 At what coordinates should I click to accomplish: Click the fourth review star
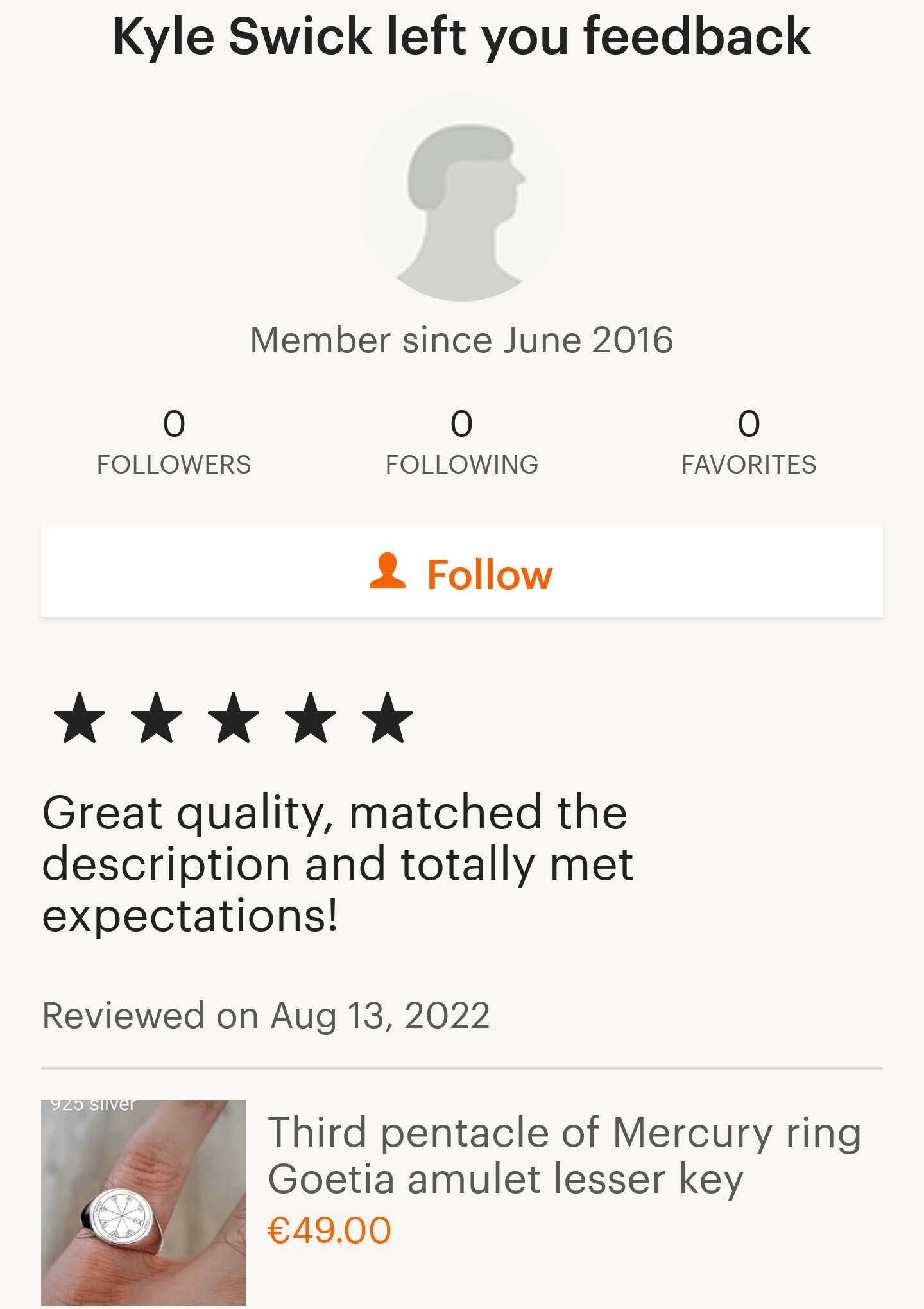click(311, 718)
